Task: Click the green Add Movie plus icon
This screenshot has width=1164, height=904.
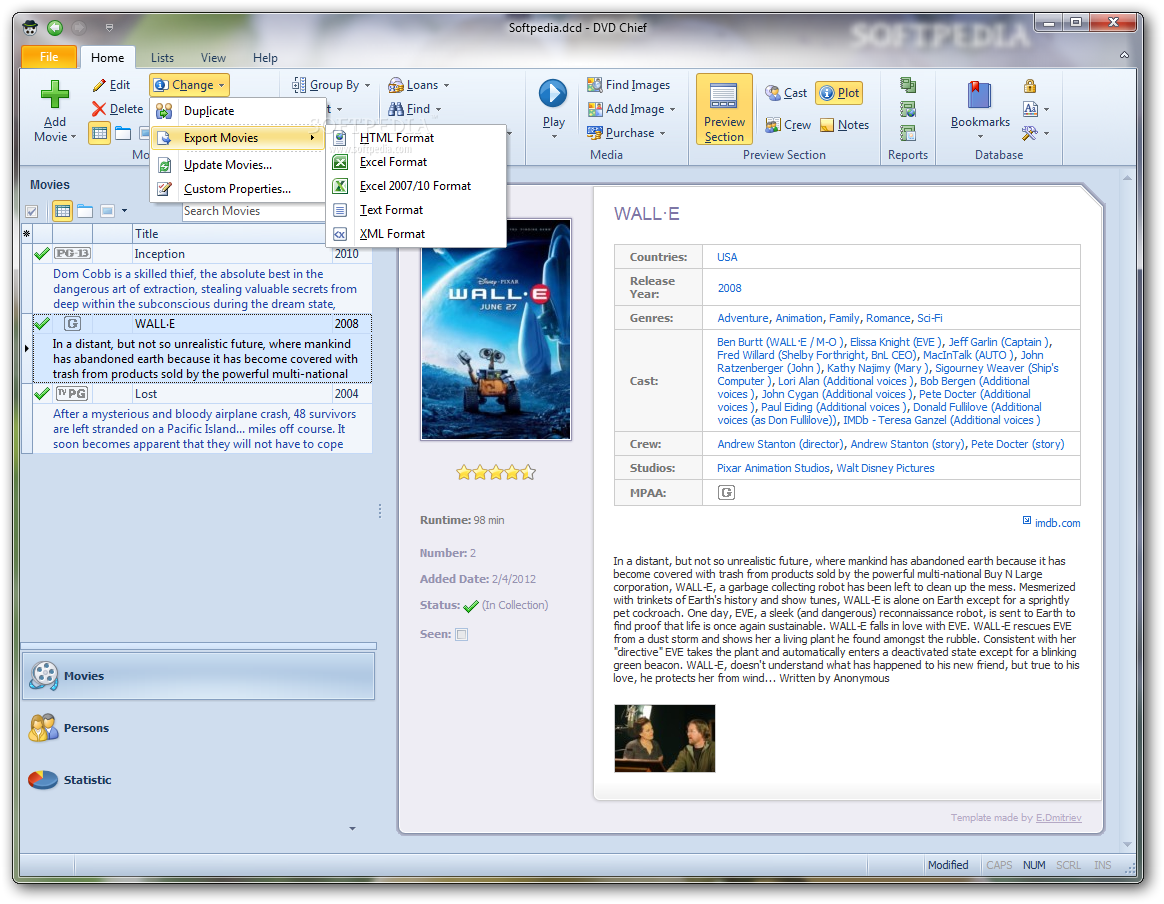Action: [54, 94]
